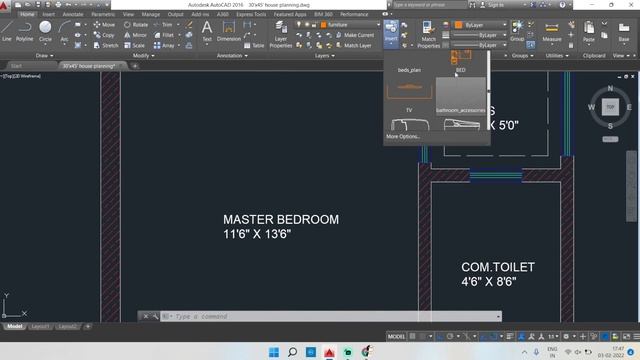This screenshot has width=640, height=360.
Task: Click the command line input field
Action: 330,316
